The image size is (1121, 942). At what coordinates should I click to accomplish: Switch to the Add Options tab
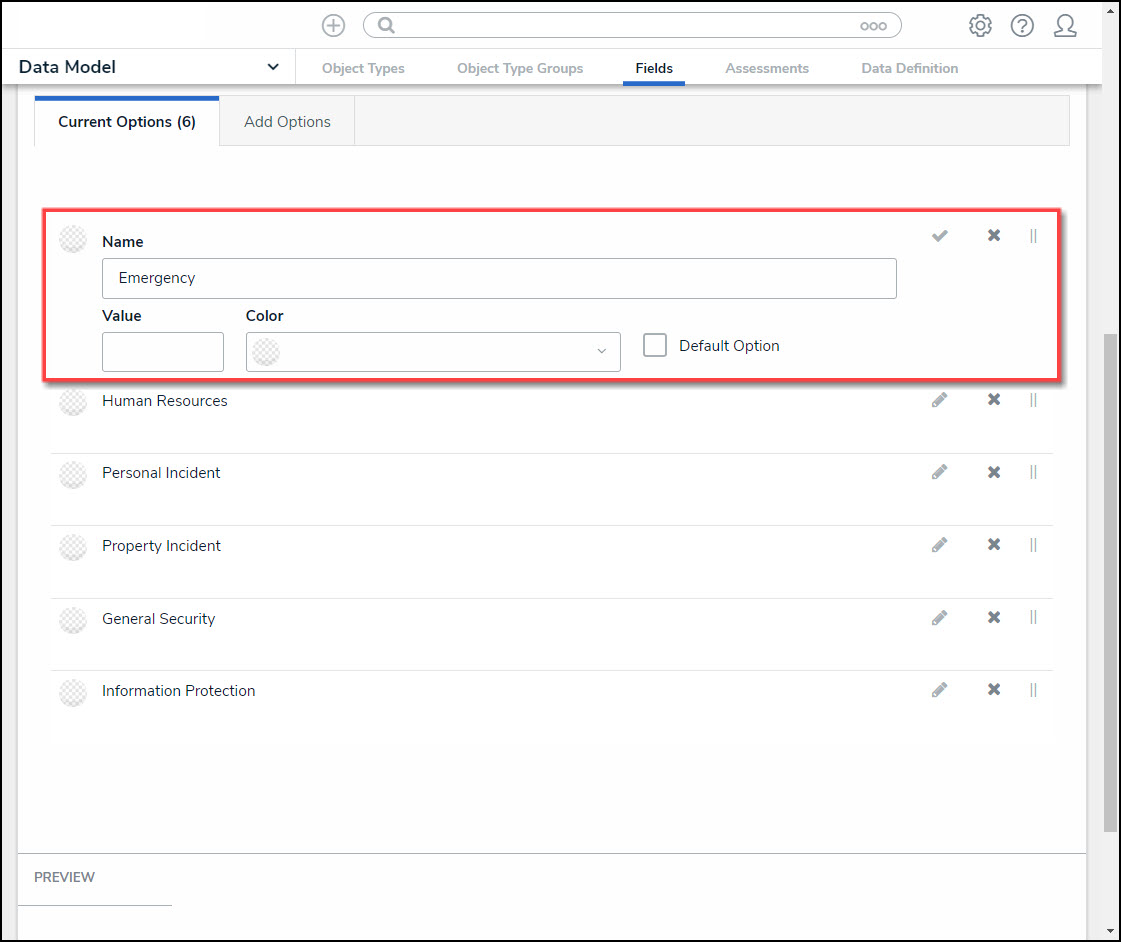287,122
